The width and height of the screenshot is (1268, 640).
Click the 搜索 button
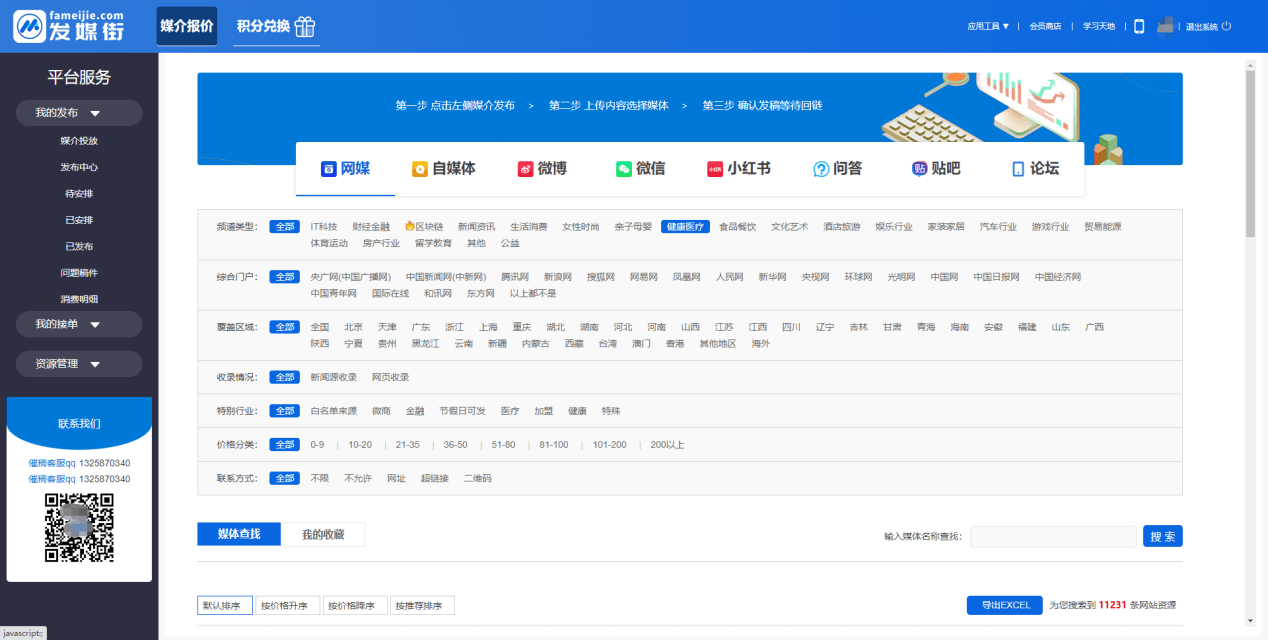tap(1163, 536)
